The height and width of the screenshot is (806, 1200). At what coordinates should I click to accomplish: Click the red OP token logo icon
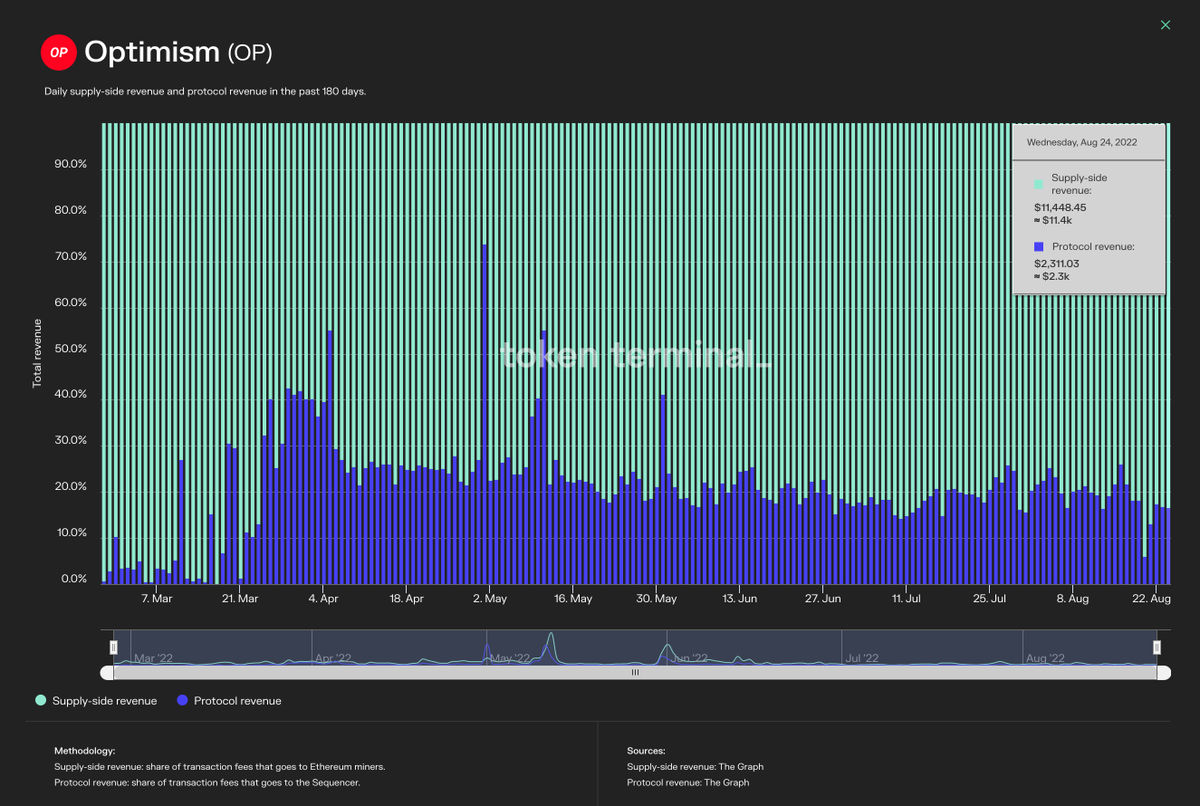click(58, 52)
